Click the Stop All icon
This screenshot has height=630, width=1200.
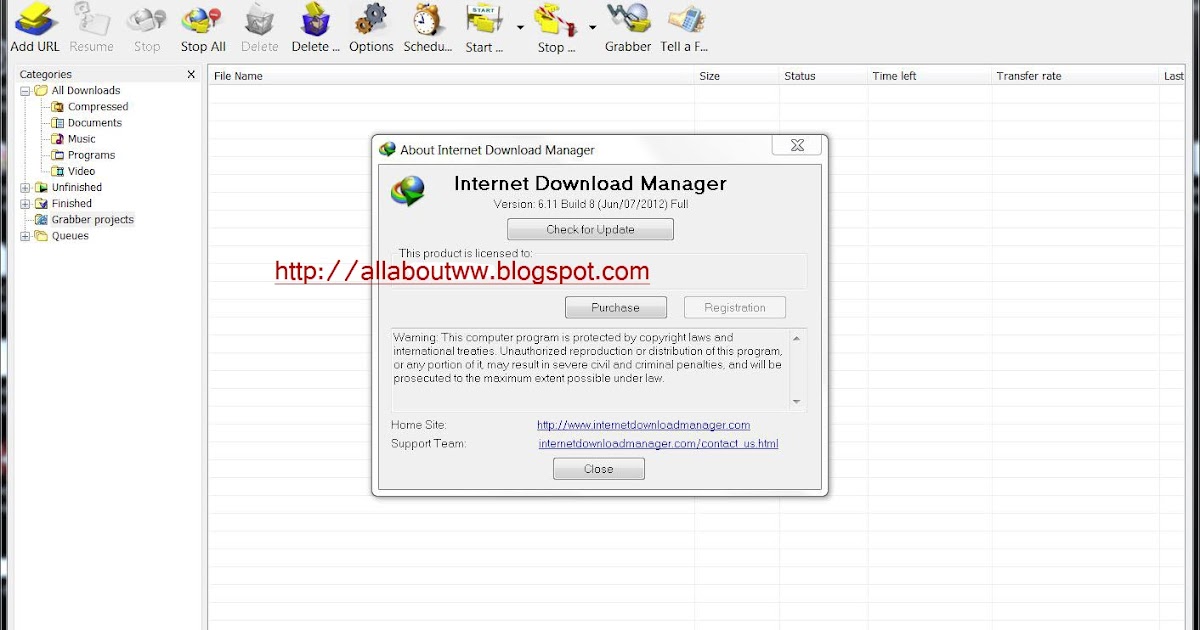pos(202,20)
